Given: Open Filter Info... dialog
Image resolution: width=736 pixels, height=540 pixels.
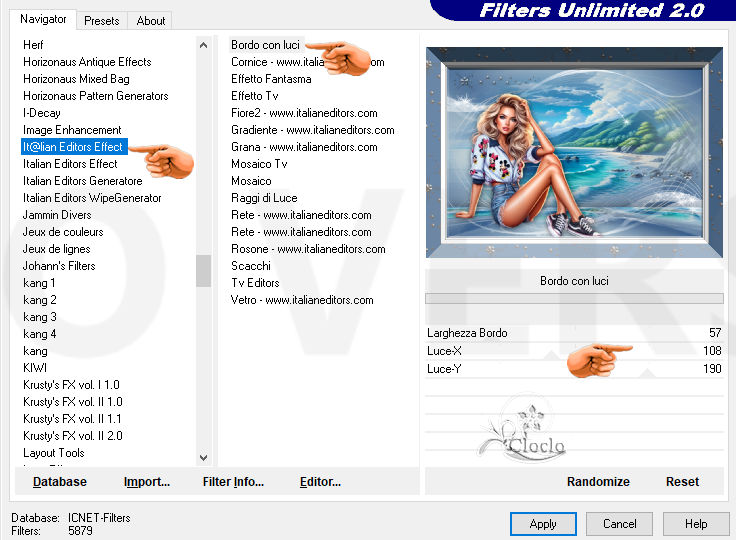Looking at the screenshot, I should click(233, 482).
